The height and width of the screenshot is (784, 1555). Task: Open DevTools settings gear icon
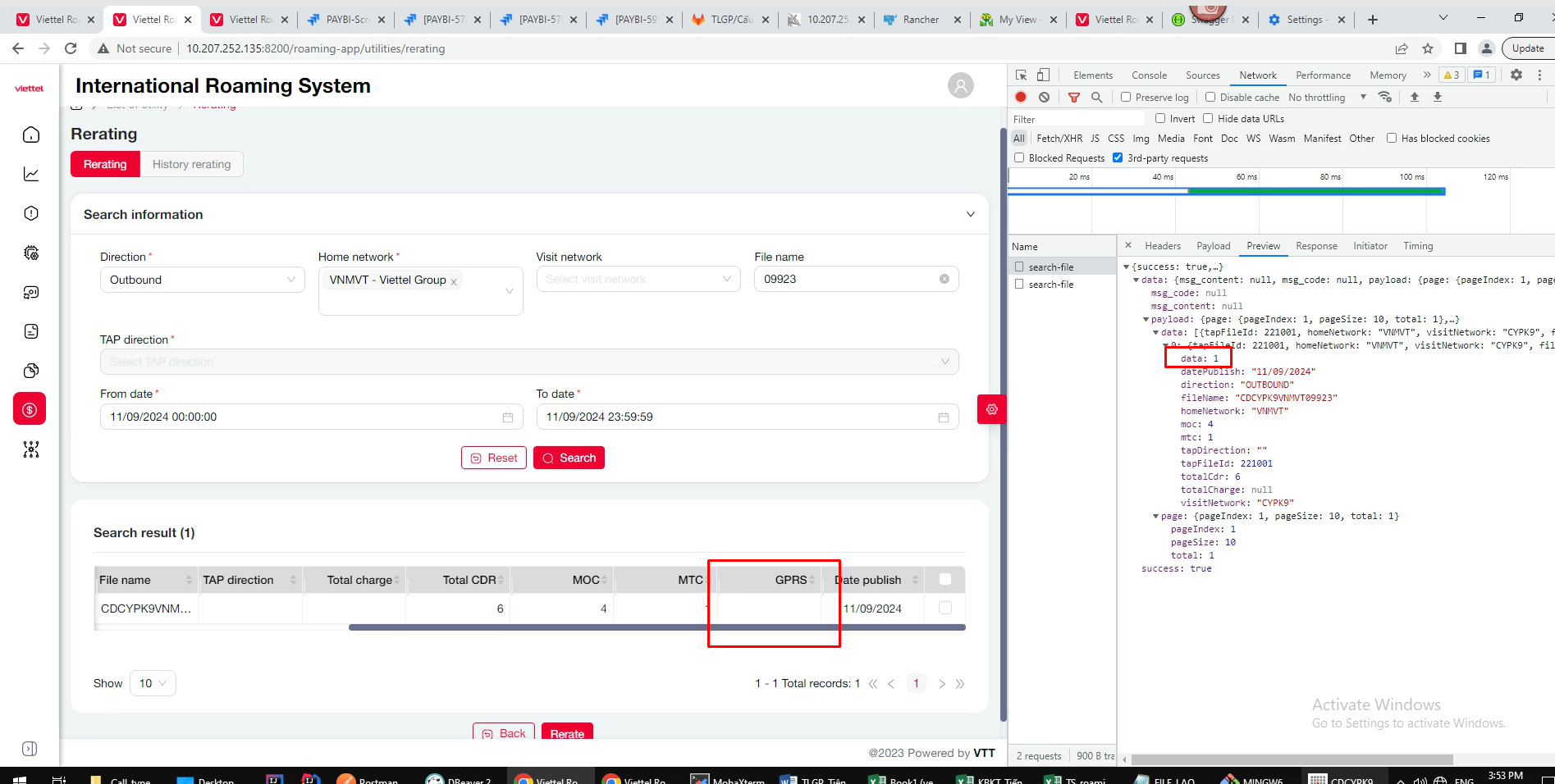pyautogui.click(x=1516, y=75)
